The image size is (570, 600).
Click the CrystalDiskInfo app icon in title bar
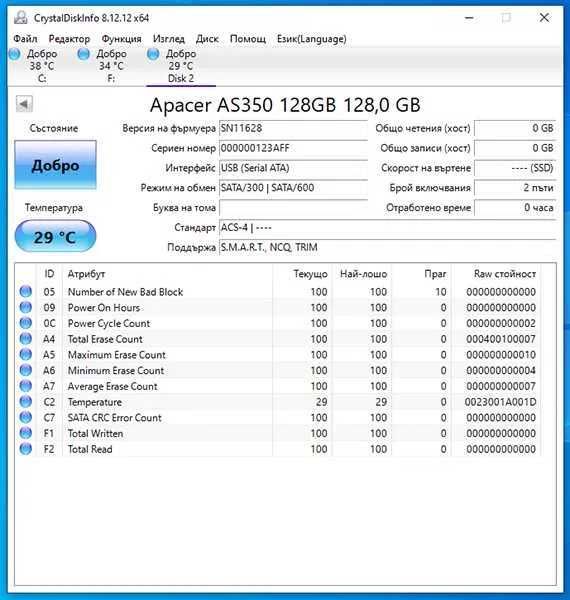point(20,18)
